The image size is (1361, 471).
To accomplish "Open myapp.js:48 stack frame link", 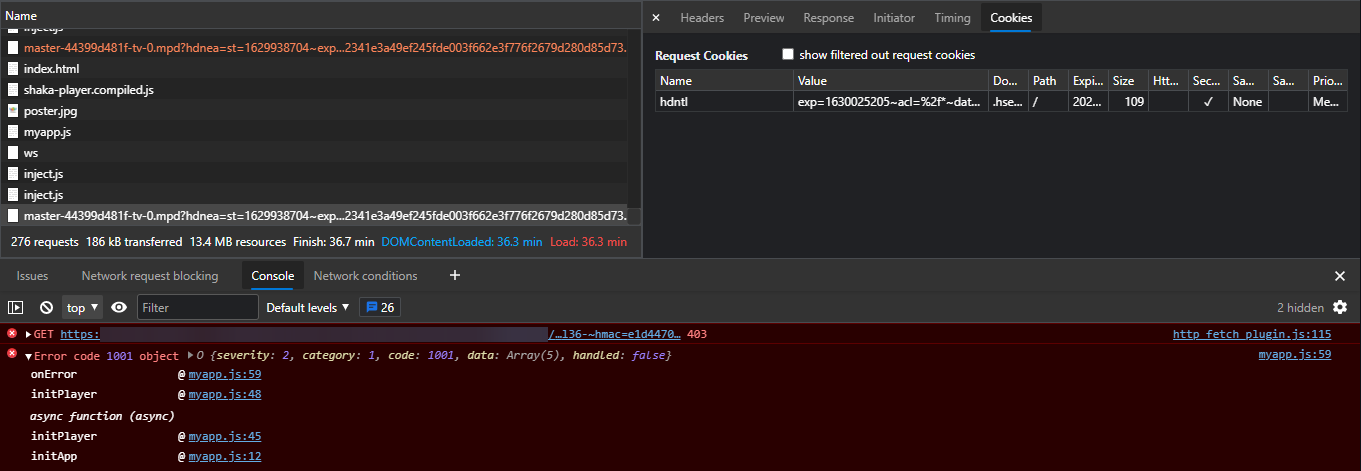I will (225, 395).
